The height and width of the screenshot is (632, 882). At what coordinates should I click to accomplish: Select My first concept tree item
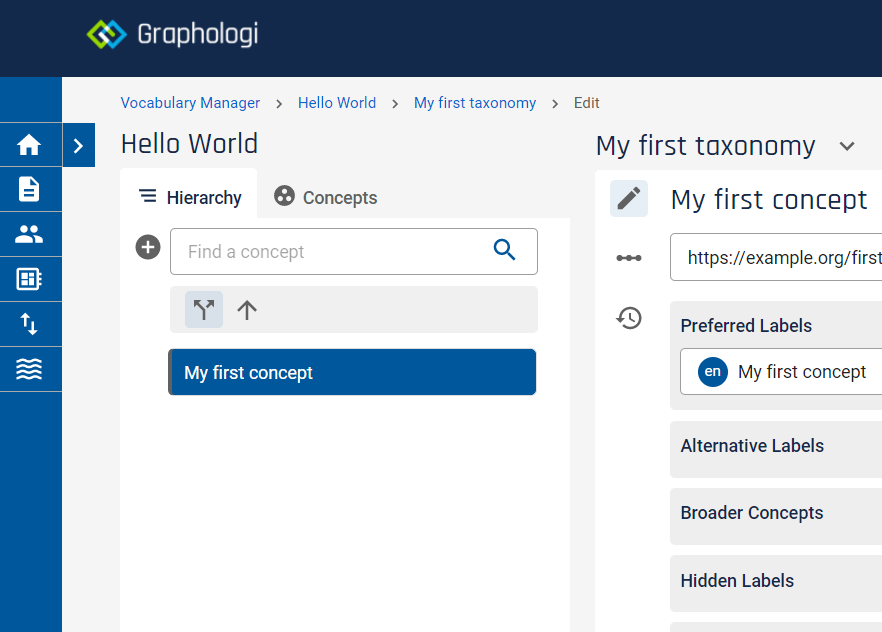point(352,372)
